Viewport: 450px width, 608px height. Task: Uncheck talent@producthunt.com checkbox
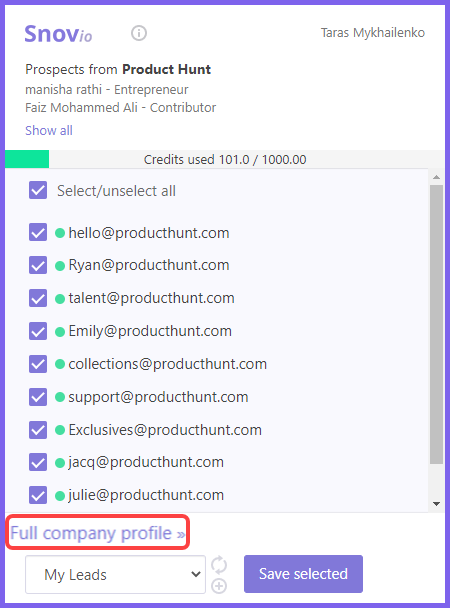(38, 298)
